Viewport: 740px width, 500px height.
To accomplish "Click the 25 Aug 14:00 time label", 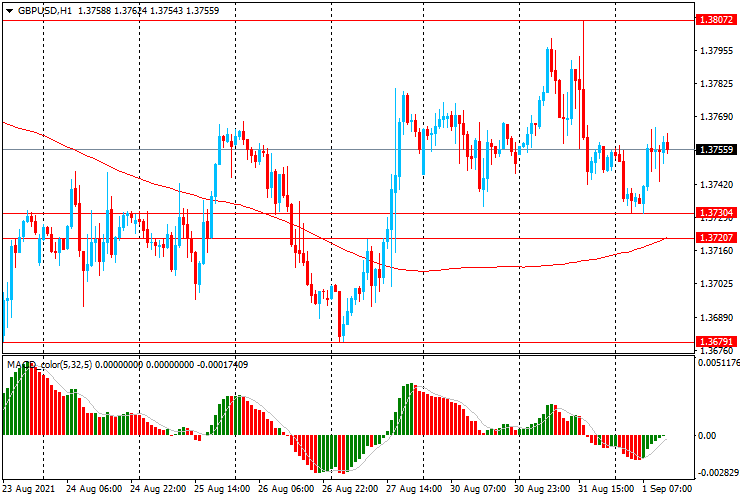I will (222, 489).
